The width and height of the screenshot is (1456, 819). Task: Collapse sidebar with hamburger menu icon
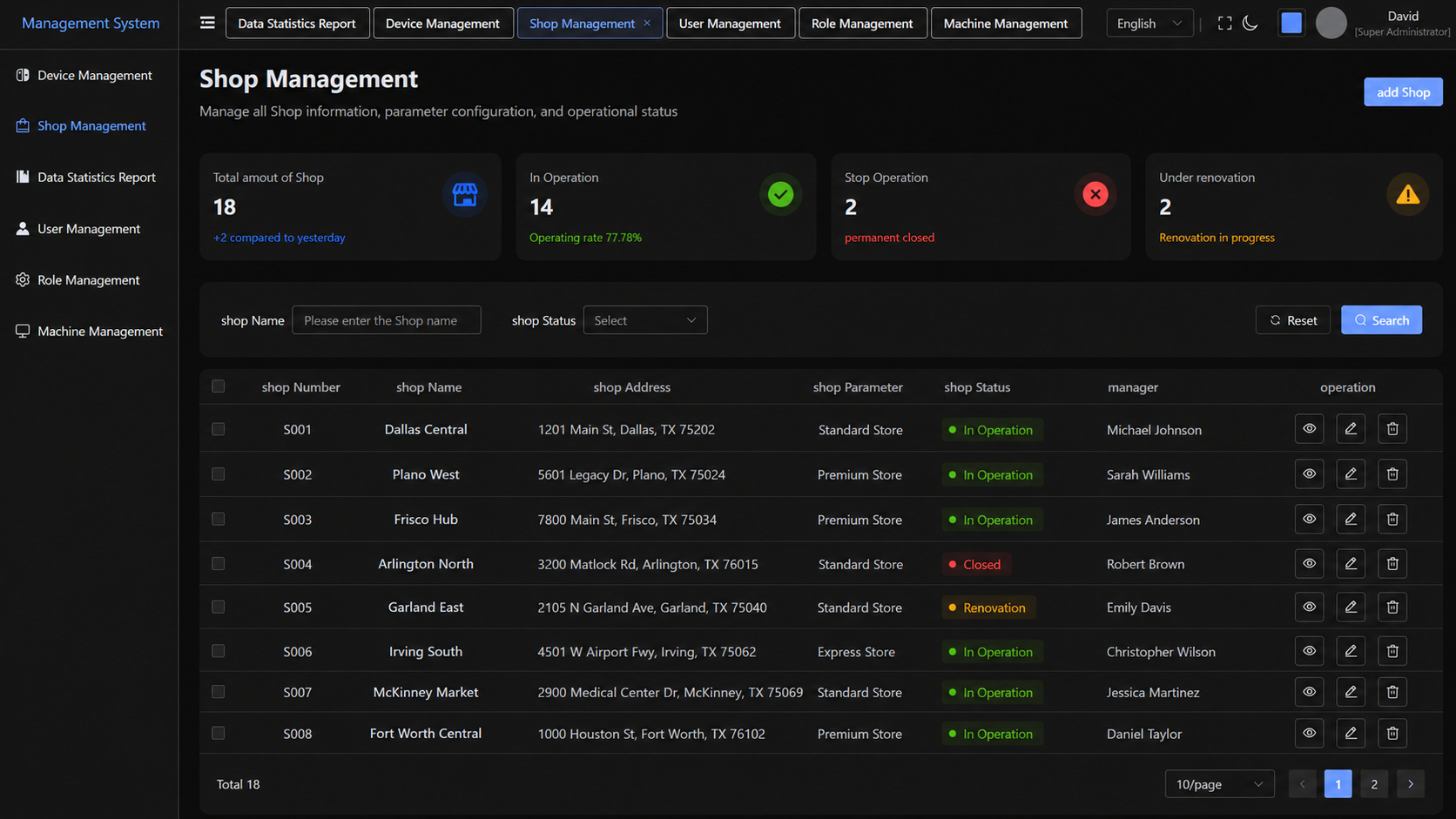(207, 23)
